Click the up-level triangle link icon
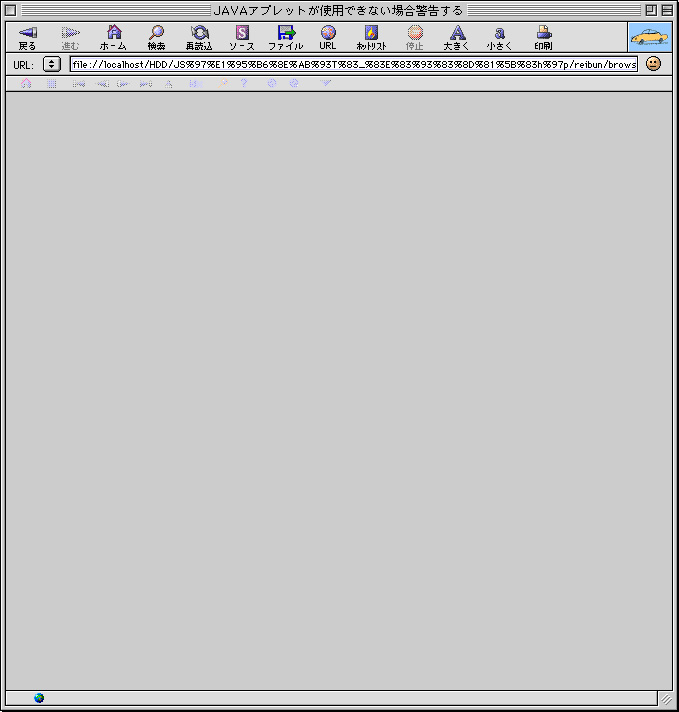679x712 pixels. coord(169,84)
